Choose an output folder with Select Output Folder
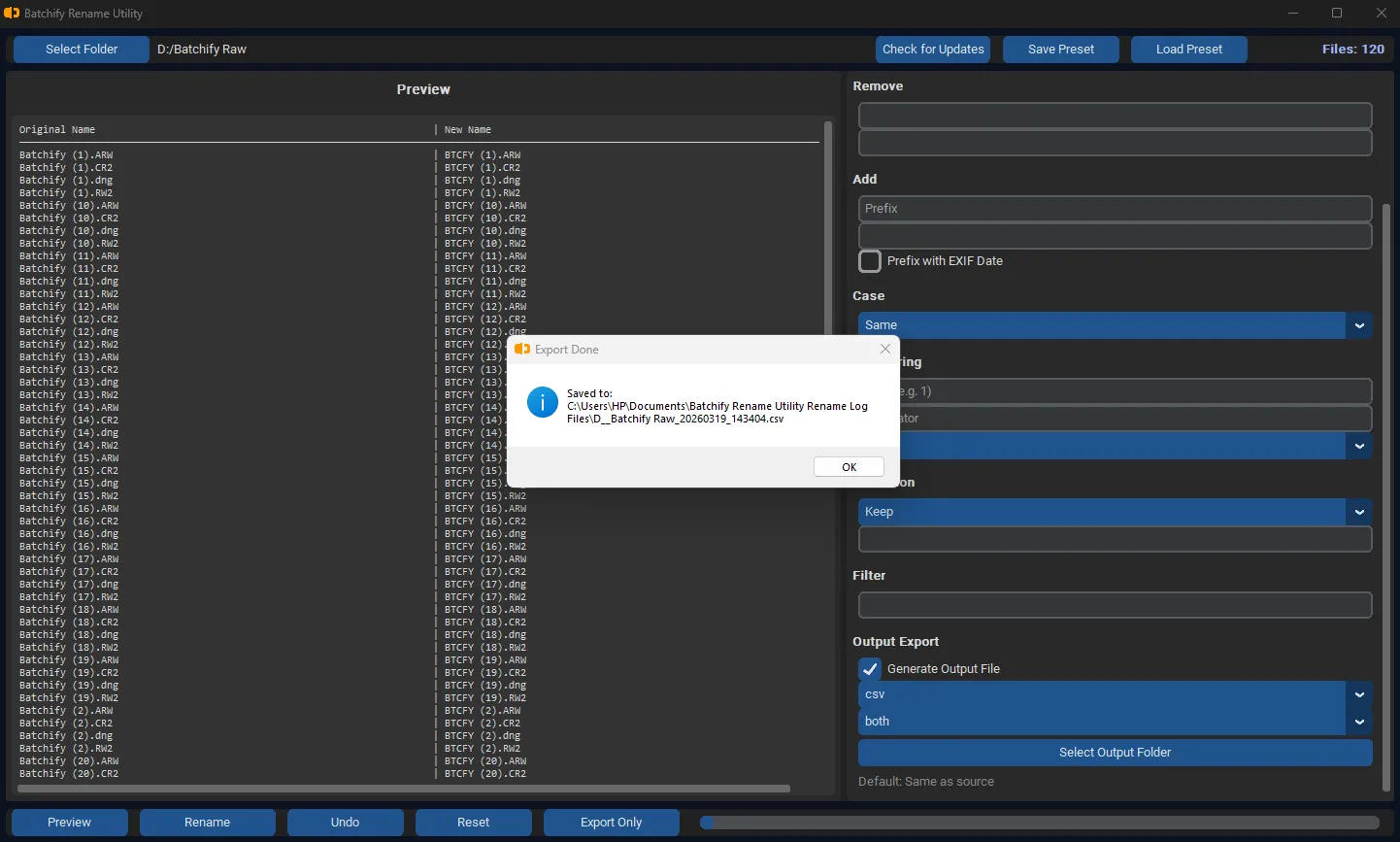 click(x=1115, y=752)
